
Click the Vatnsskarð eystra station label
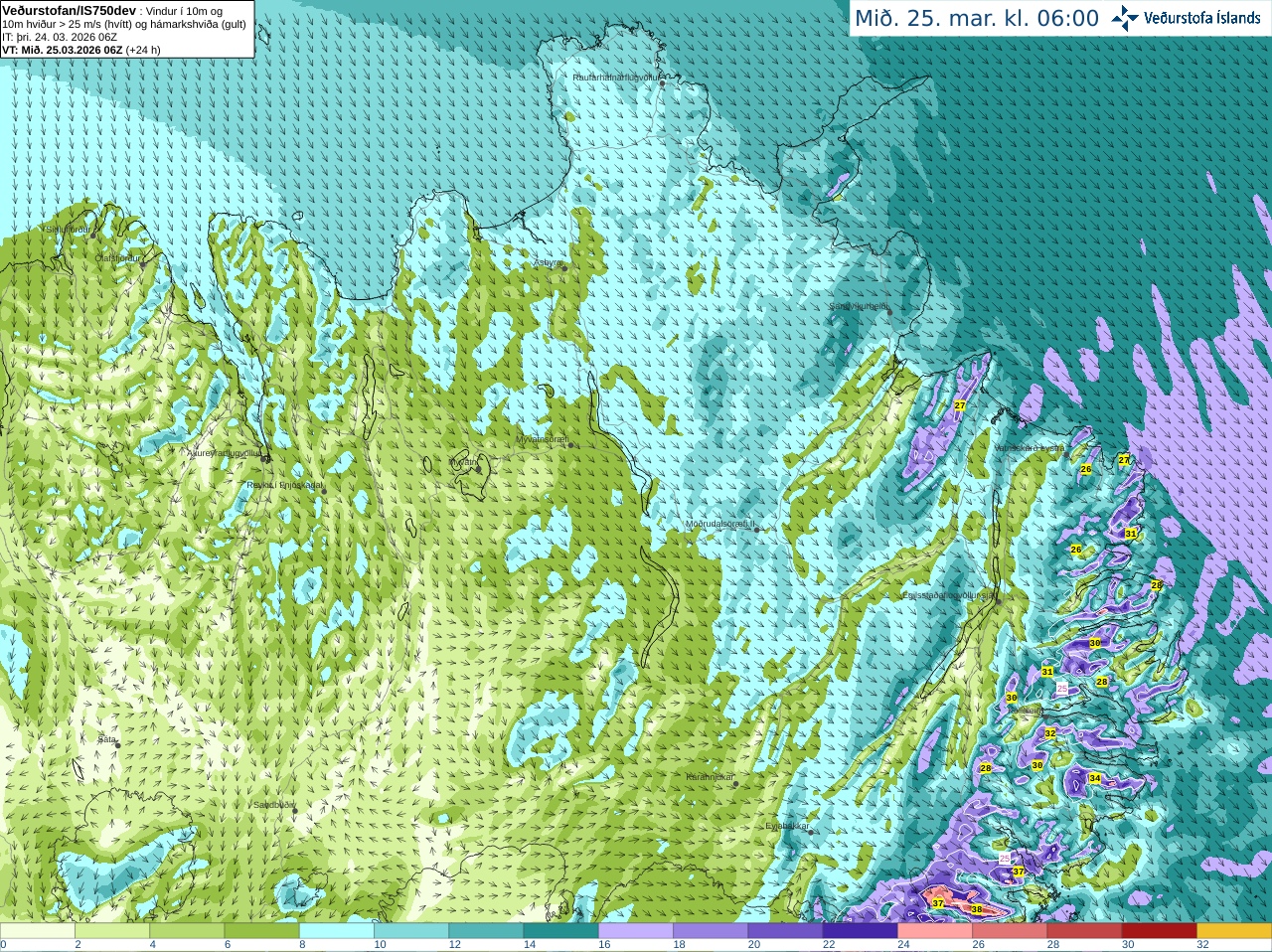[1030, 448]
